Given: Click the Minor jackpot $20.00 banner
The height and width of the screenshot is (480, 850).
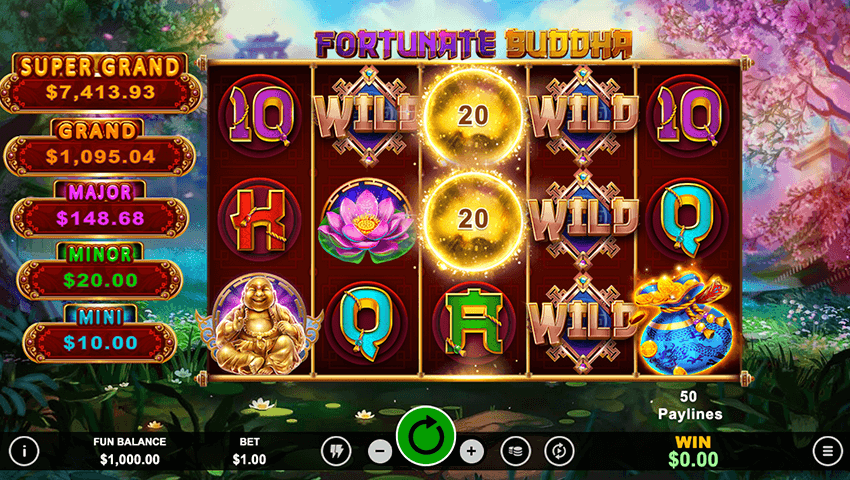Looking at the screenshot, I should coord(100,271).
